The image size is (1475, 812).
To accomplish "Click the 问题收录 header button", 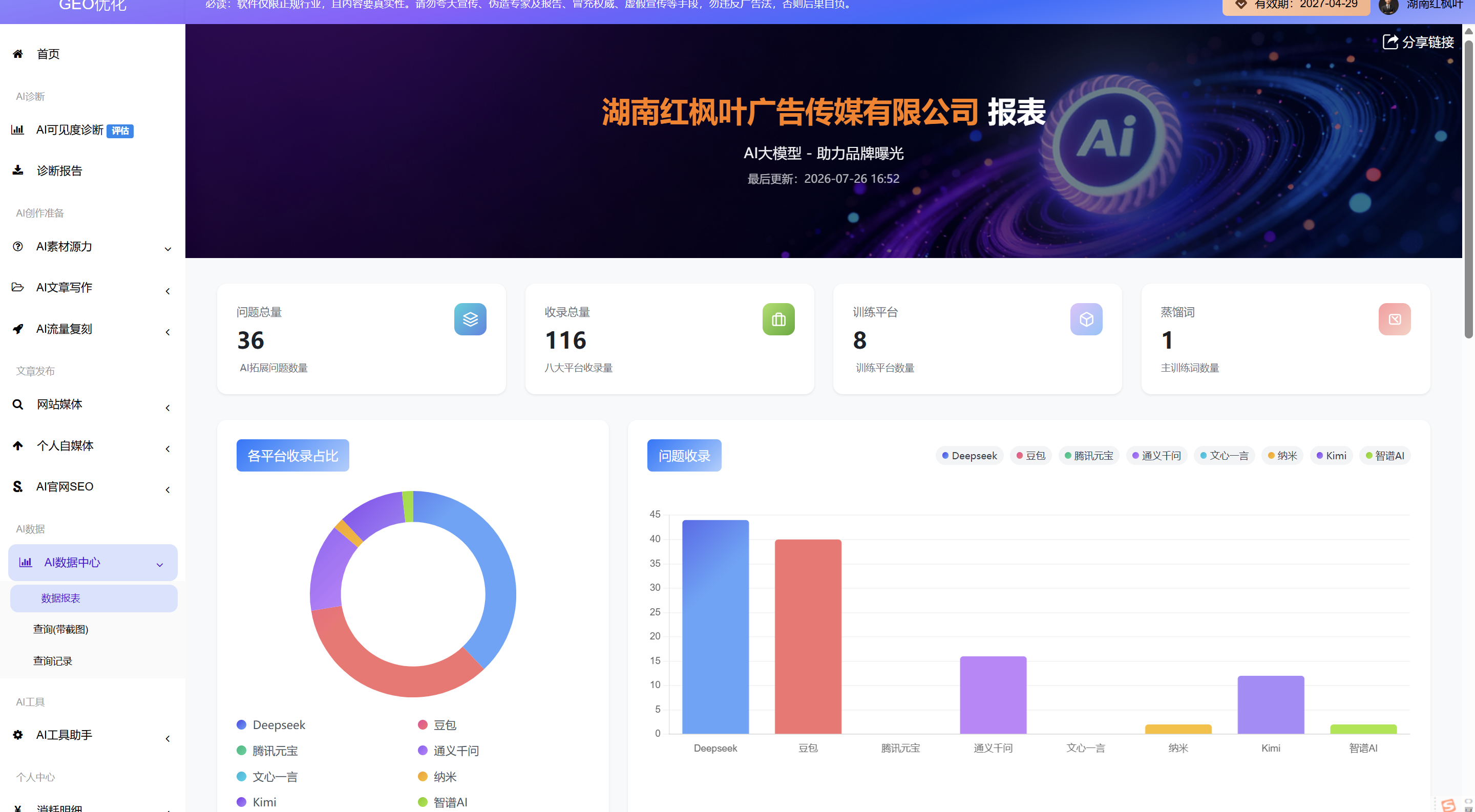I will 684,456.
